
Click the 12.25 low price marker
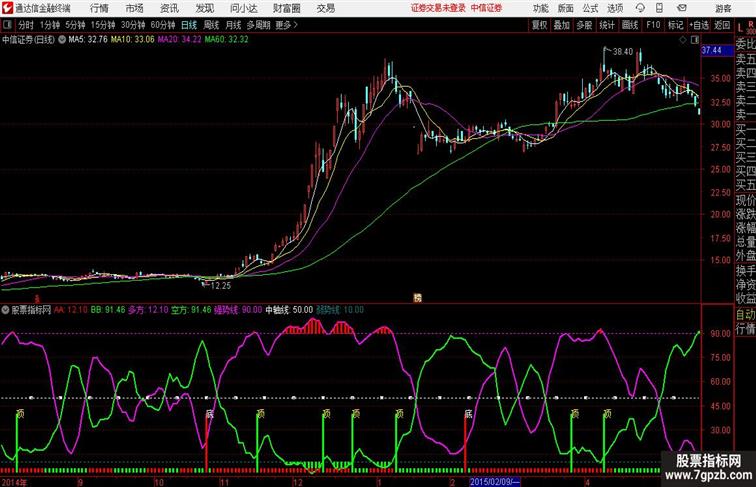(x=221, y=285)
